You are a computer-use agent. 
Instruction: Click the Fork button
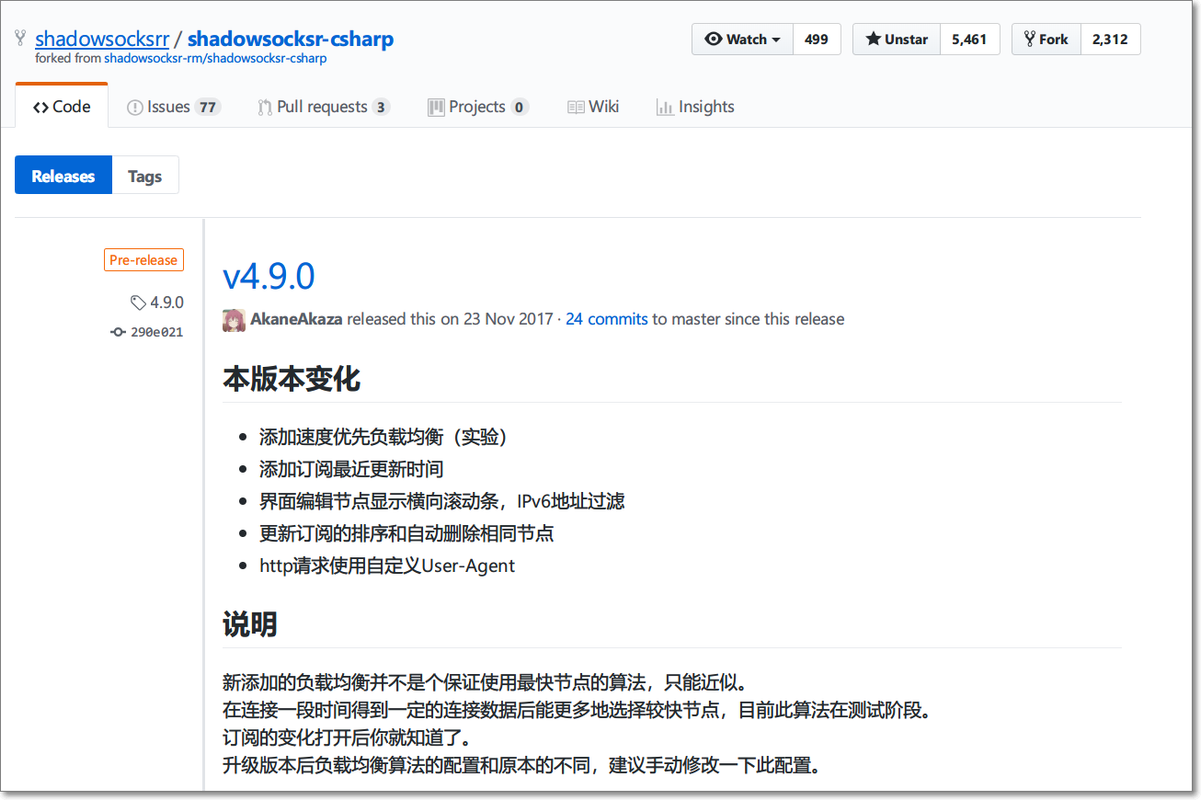(1045, 39)
